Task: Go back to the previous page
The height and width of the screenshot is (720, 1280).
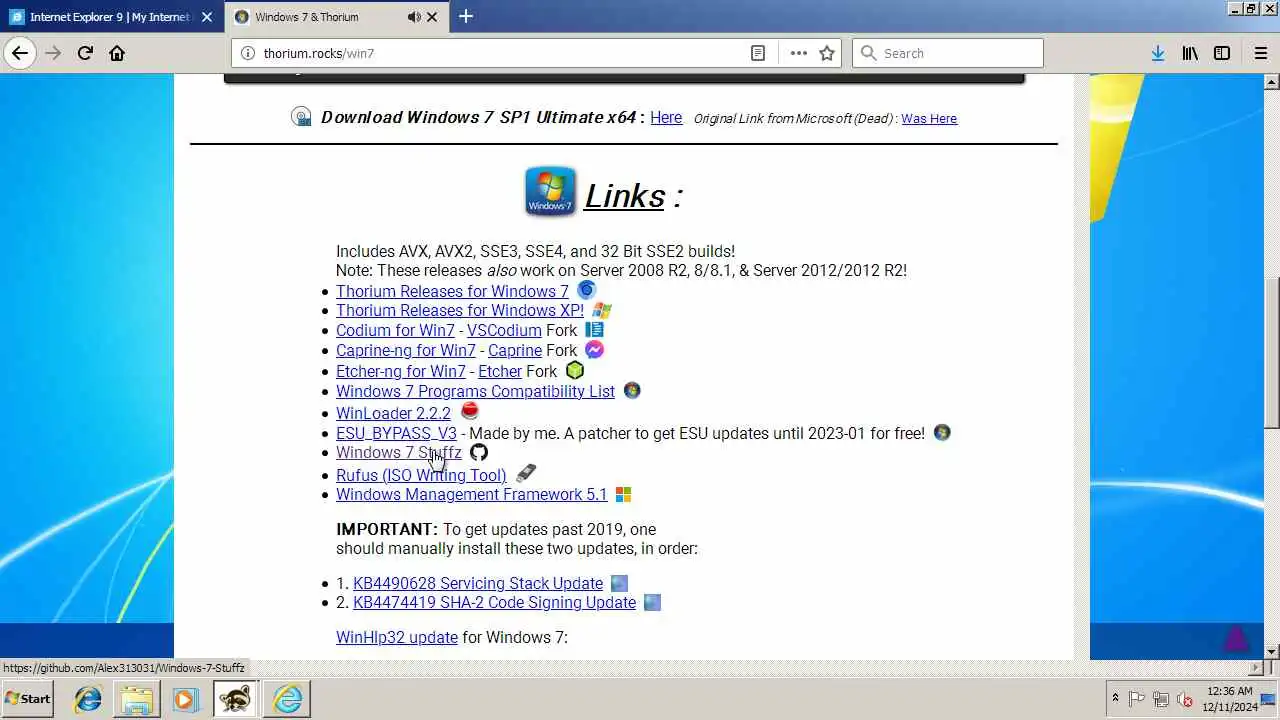Action: (x=20, y=53)
